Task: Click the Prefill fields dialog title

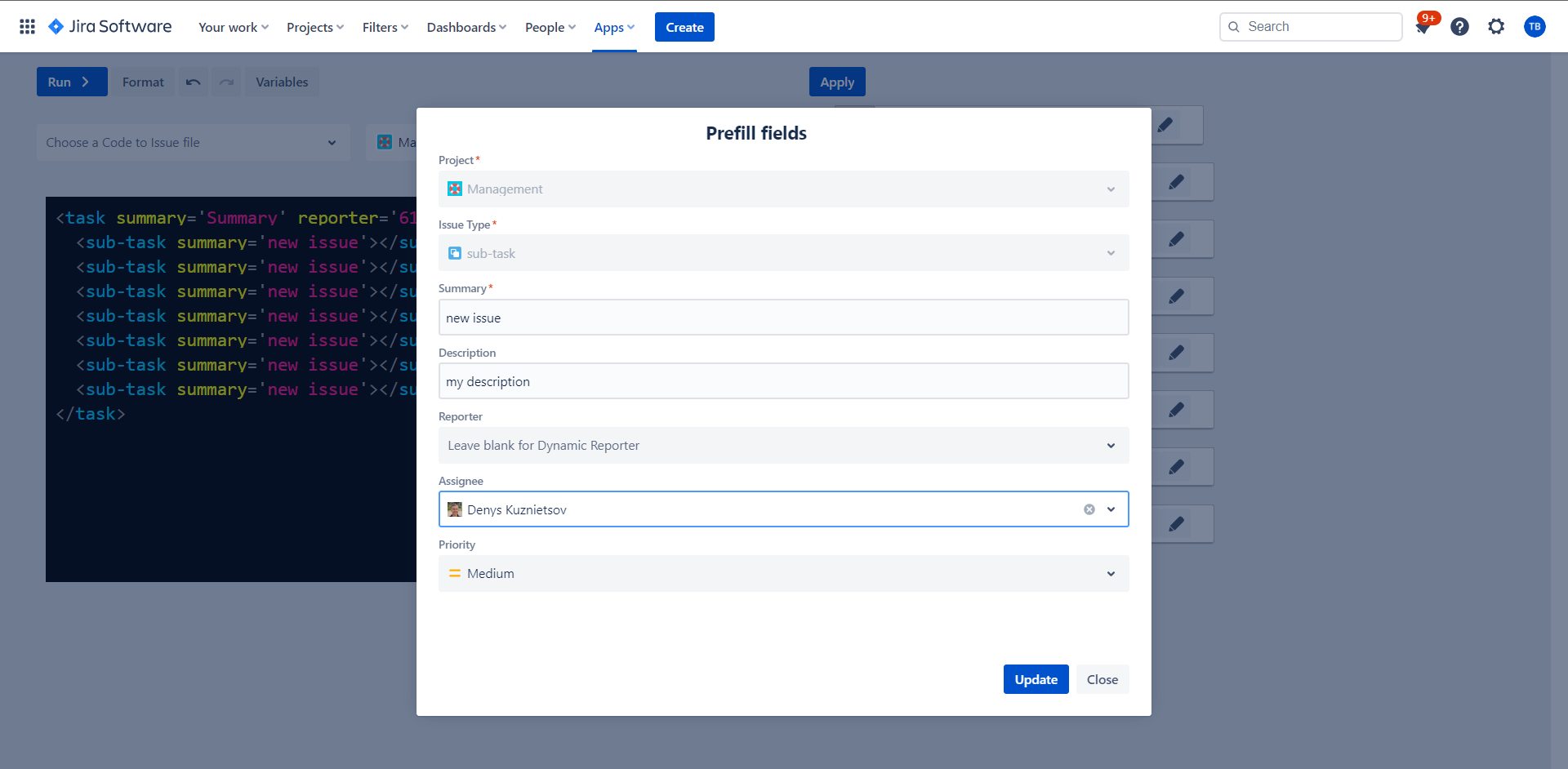Action: point(756,133)
